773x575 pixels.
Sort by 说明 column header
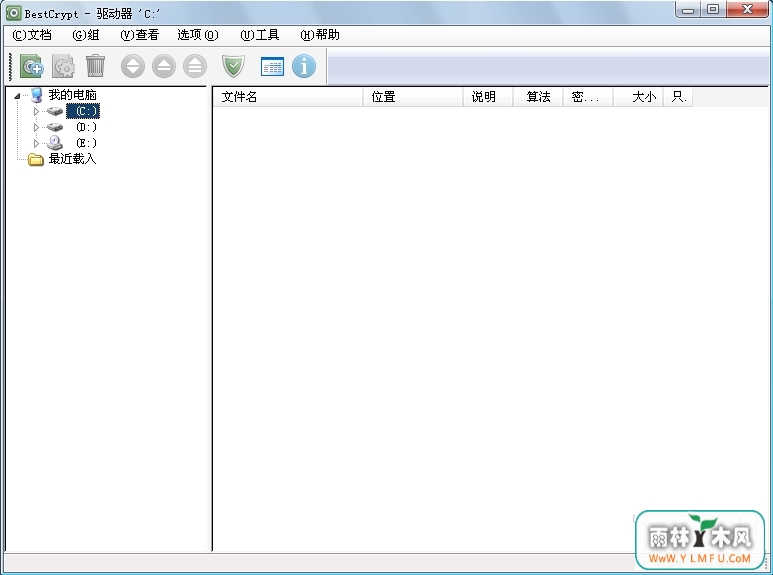[488, 97]
